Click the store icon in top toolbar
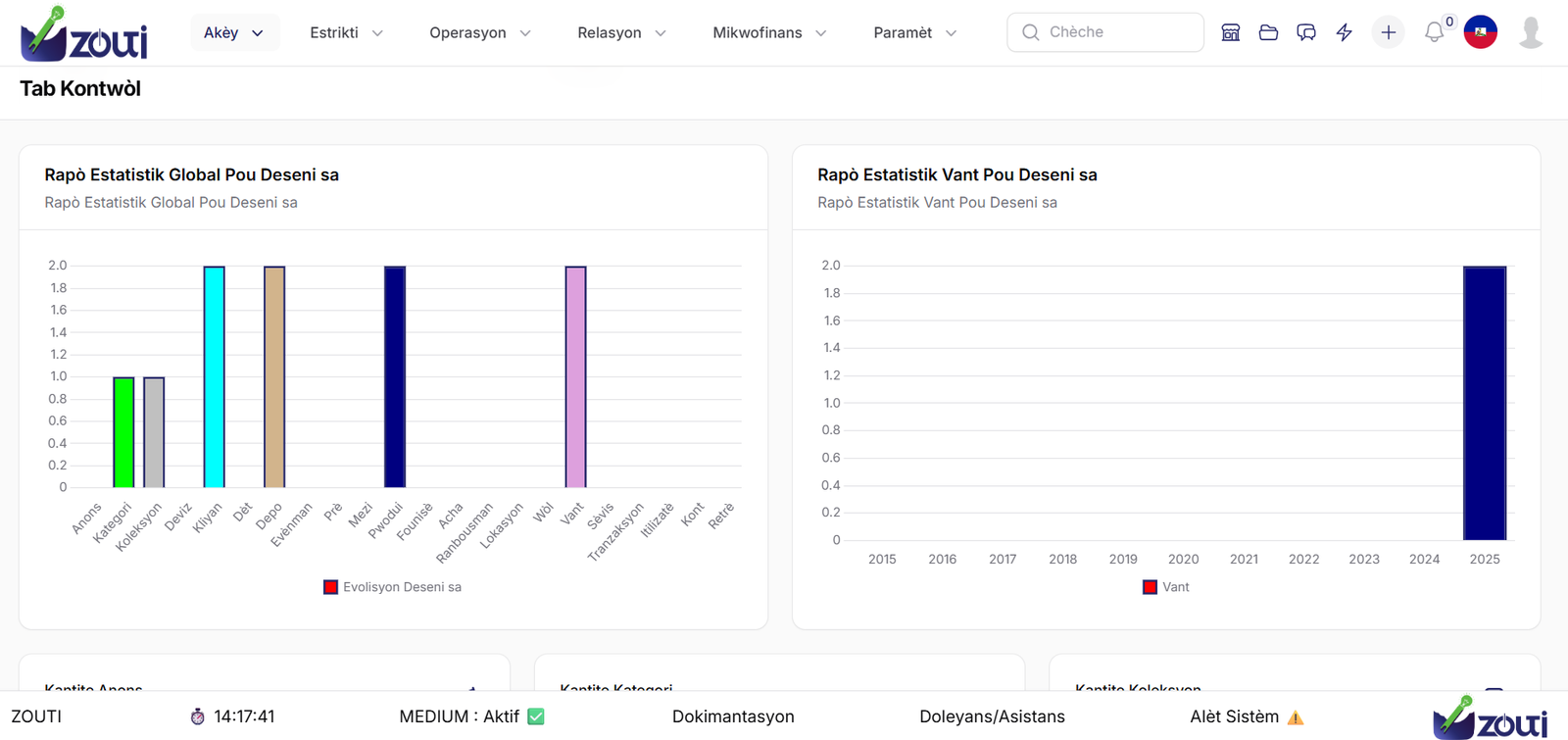 click(x=1231, y=32)
